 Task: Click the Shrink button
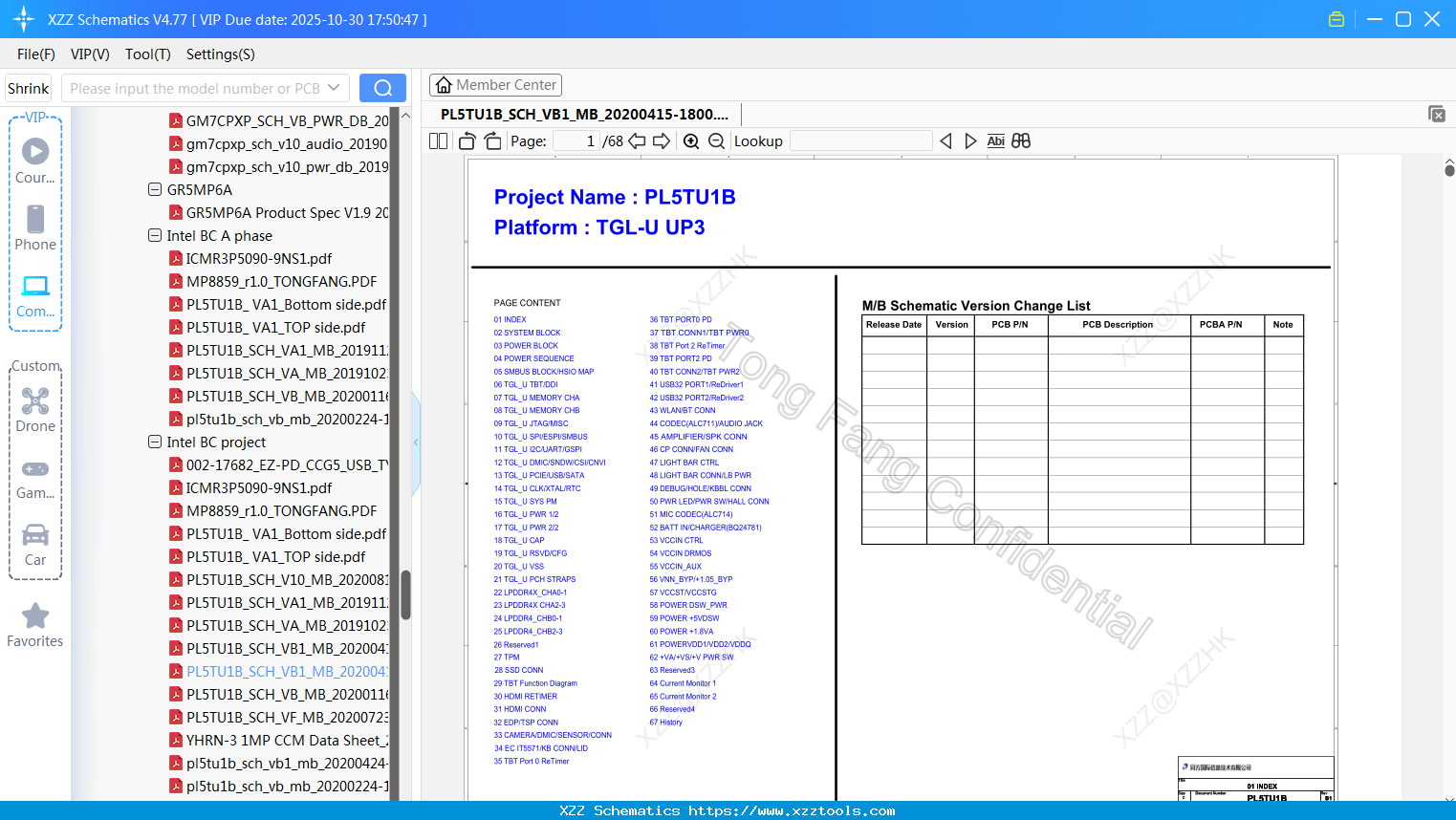click(29, 88)
